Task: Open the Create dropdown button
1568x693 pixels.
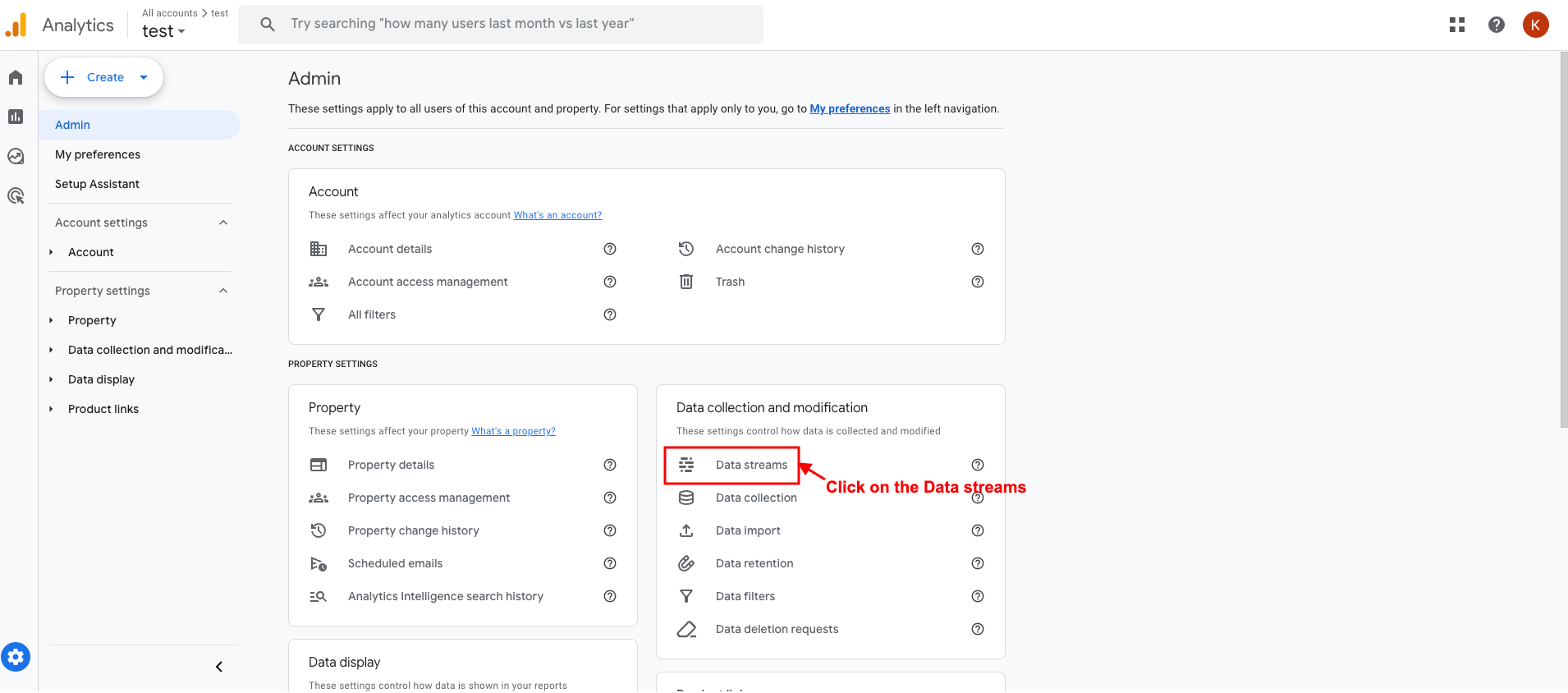Action: (x=103, y=77)
